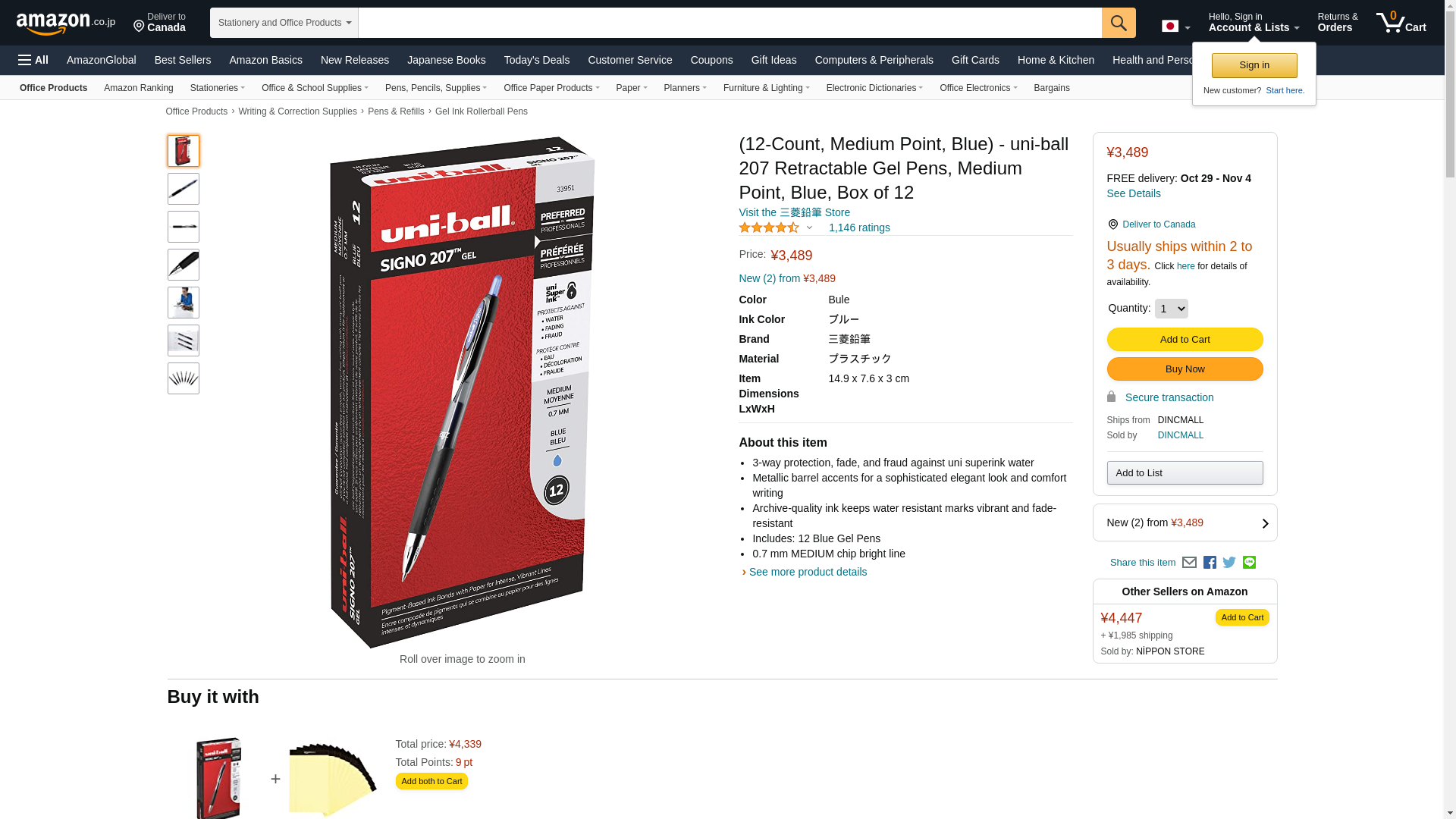This screenshot has height=819, width=1456.
Task: Open the 1,146 ratings link
Action: coord(859,227)
